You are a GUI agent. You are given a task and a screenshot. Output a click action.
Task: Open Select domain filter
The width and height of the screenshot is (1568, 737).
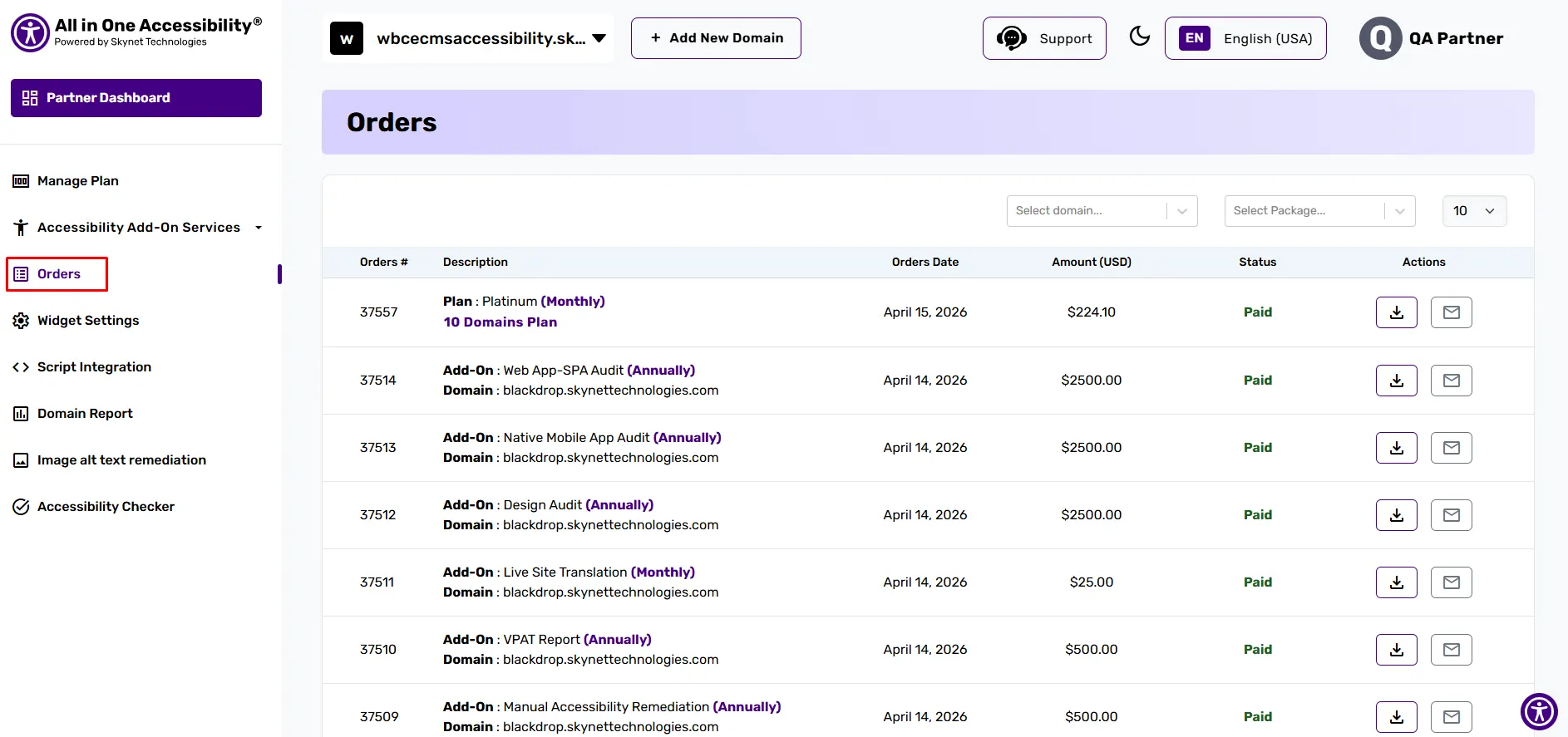coord(1102,211)
